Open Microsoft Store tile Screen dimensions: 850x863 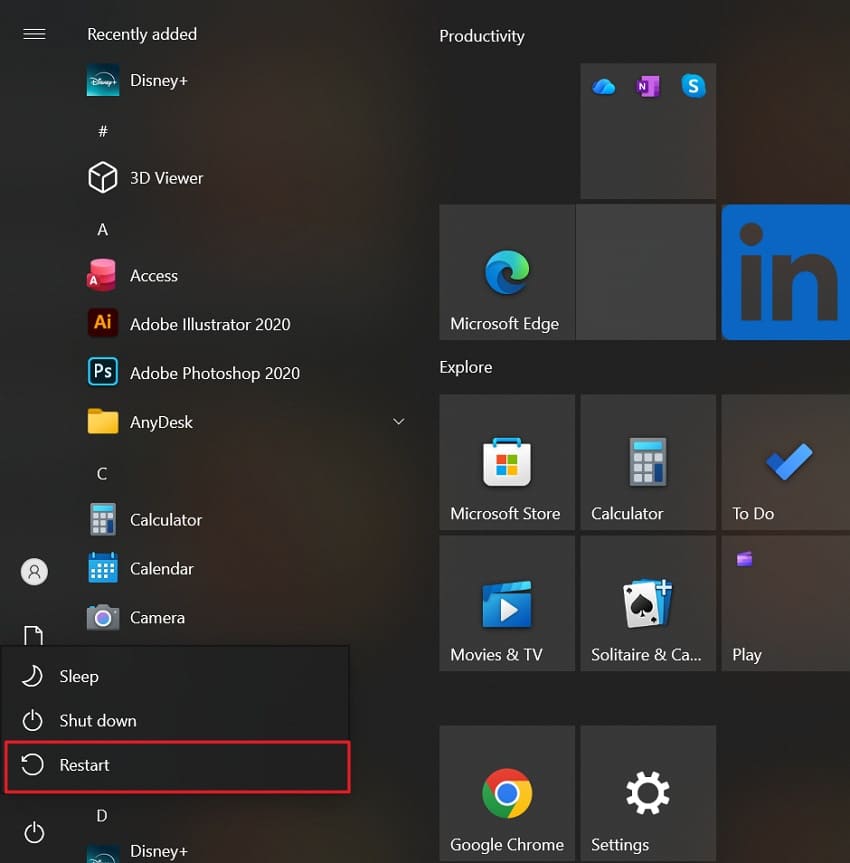(507, 462)
